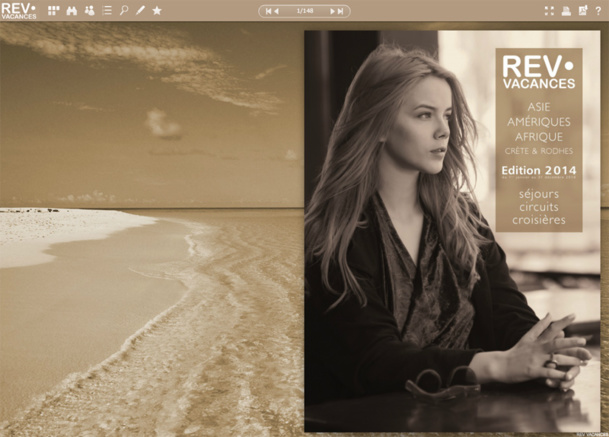The image size is (609, 437).
Task: Open the table of contents list
Action: point(107,10)
